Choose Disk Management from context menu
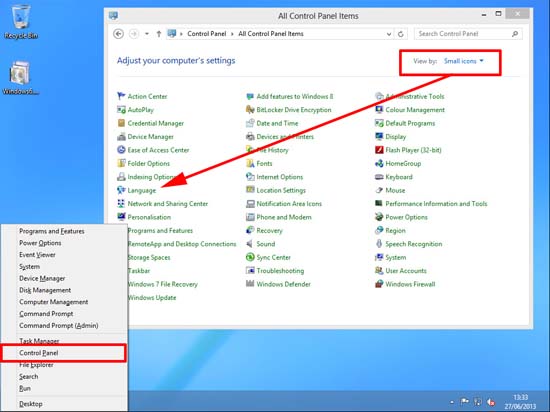 pyautogui.click(x=45, y=290)
